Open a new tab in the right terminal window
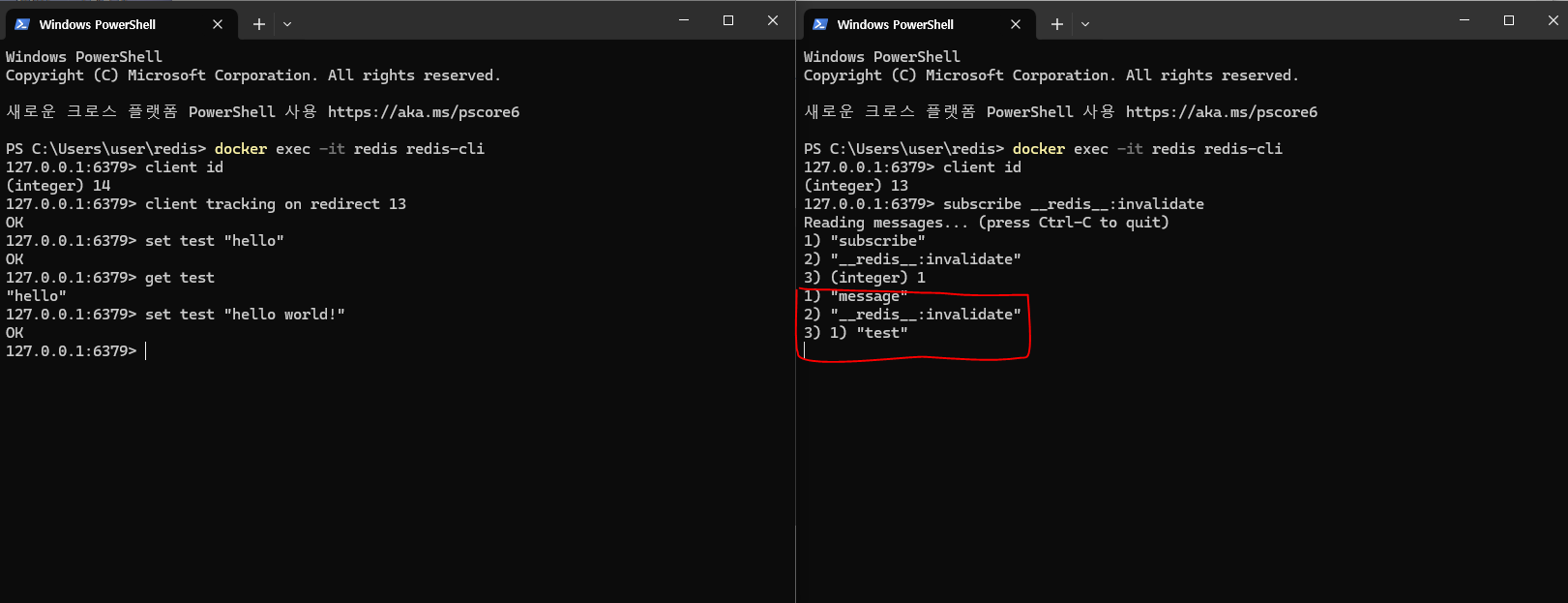 click(1057, 24)
